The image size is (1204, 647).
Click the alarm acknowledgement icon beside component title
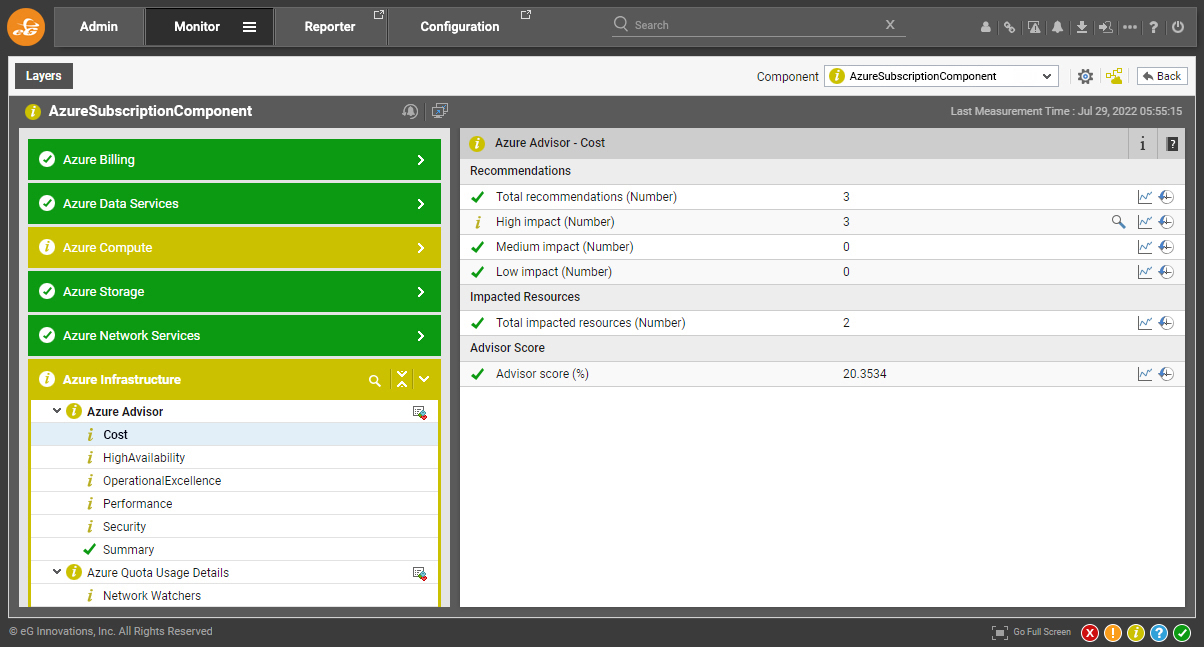pyautogui.click(x=410, y=111)
